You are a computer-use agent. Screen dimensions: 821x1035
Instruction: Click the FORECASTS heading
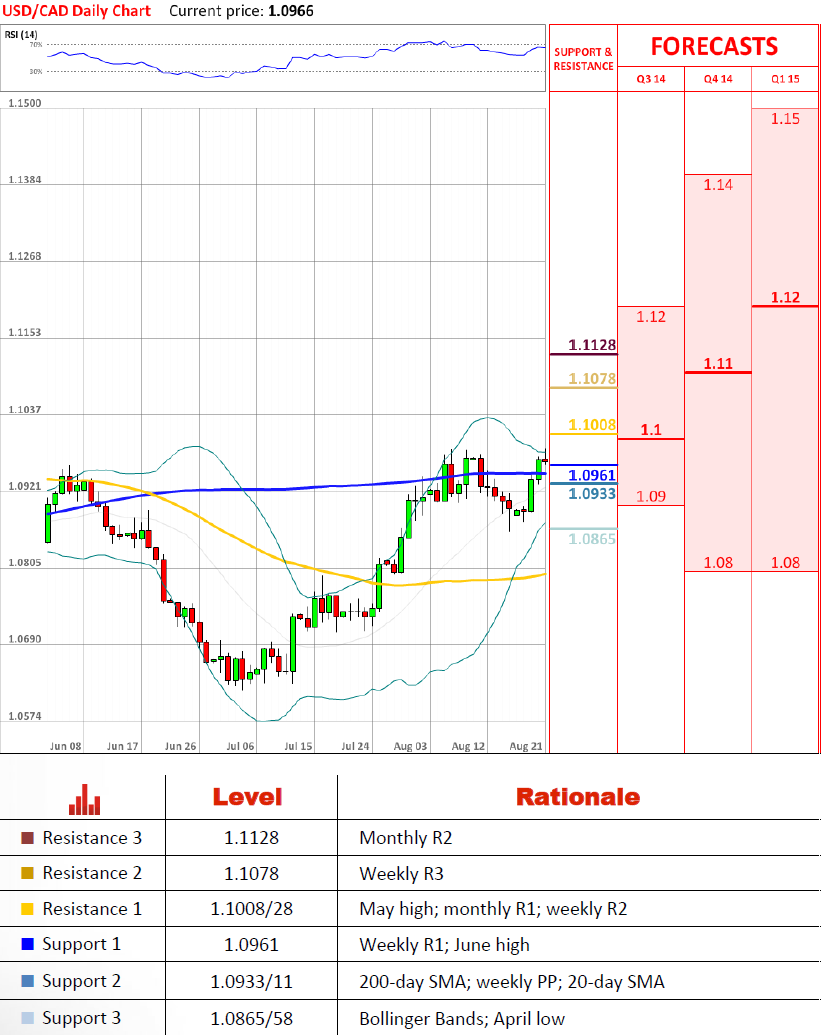(x=715, y=46)
